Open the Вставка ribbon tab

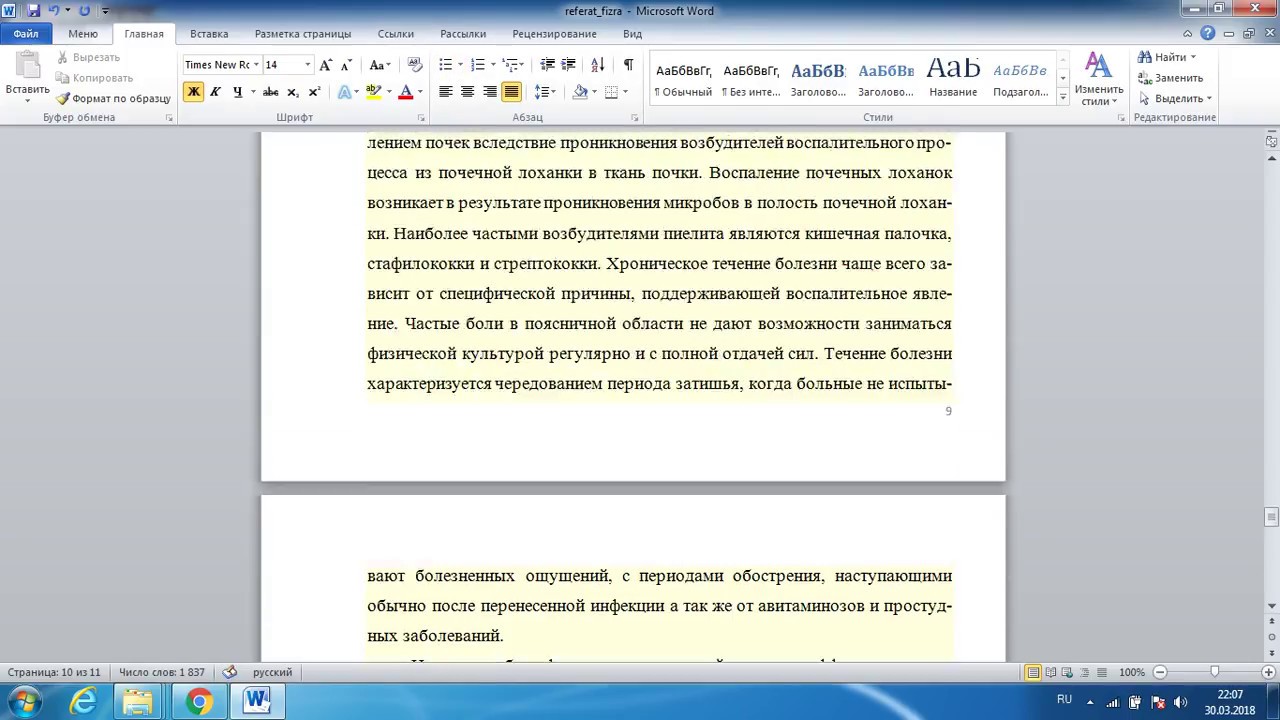click(x=209, y=34)
